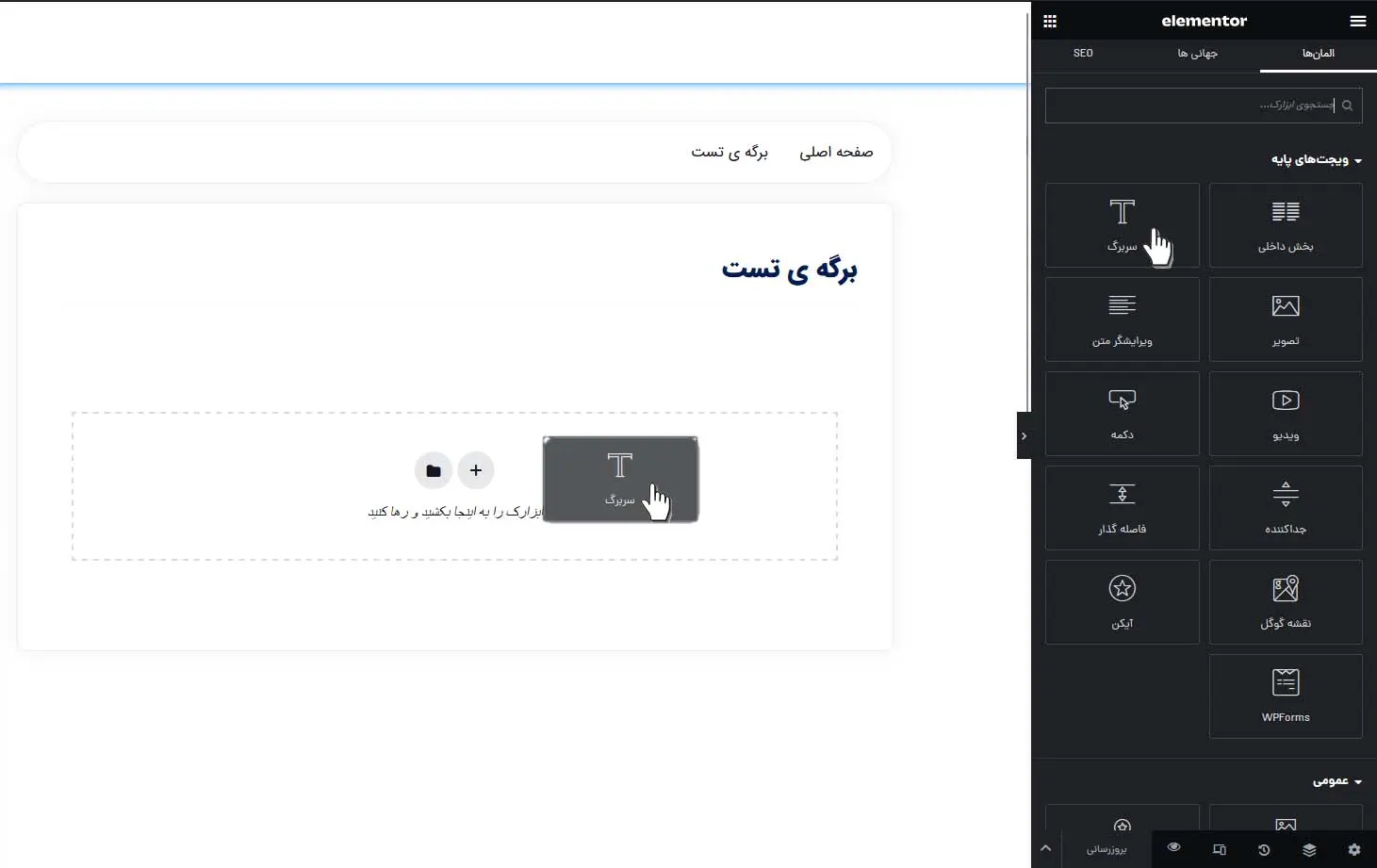Select the Button (دکمه) widget
Screen dimensions: 1377x868
tap(1122, 414)
